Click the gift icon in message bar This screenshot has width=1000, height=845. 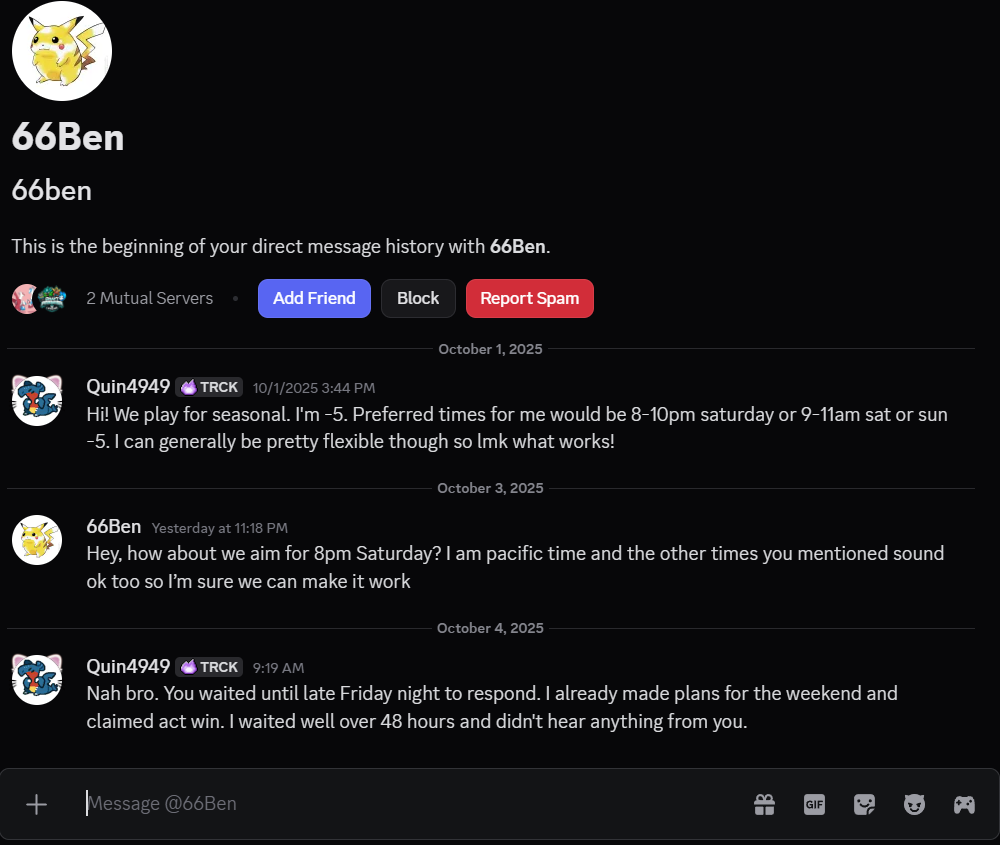[764, 804]
